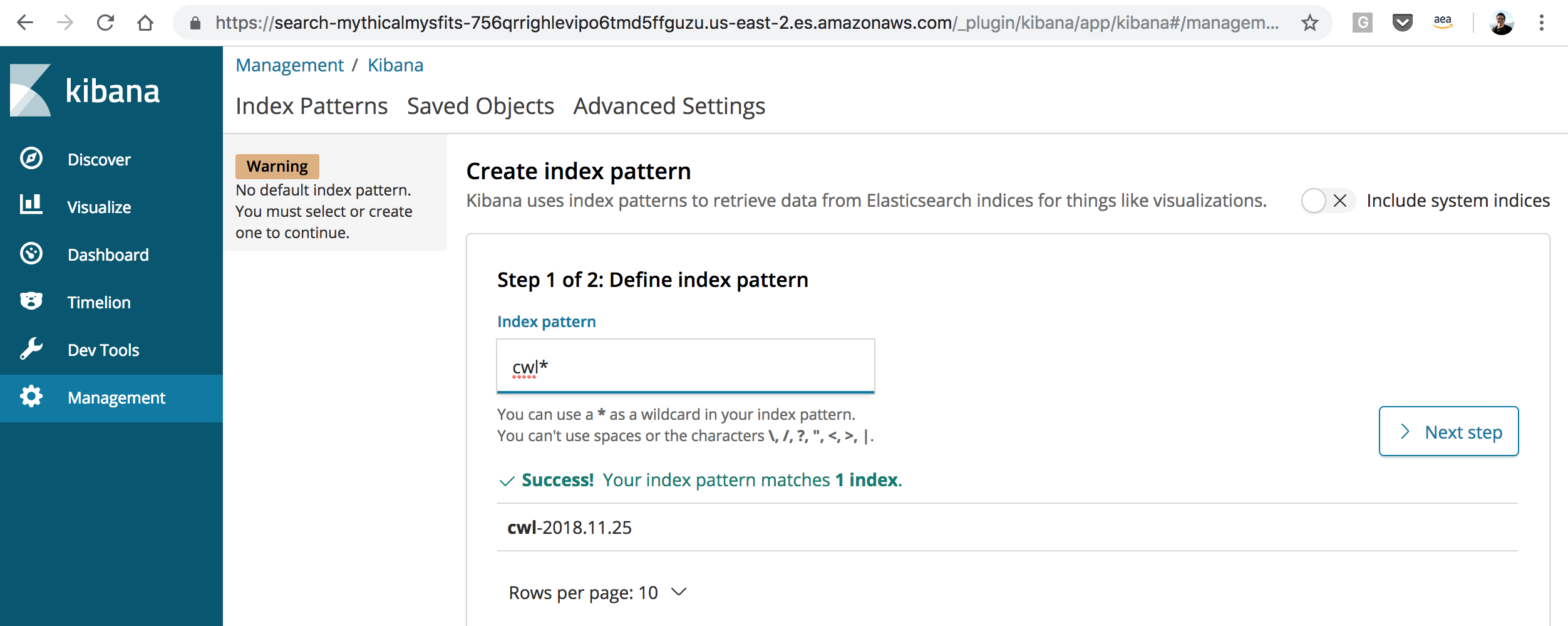1568x626 pixels.
Task: Click the Create index pattern heading
Action: click(579, 171)
